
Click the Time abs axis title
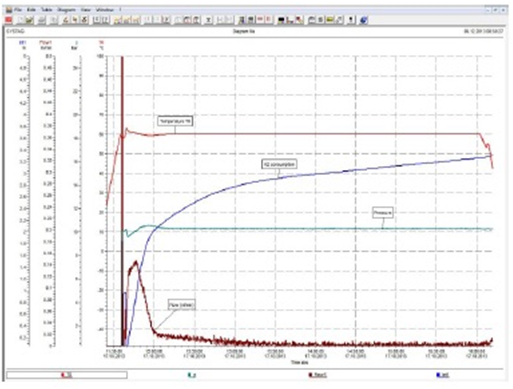coord(299,362)
